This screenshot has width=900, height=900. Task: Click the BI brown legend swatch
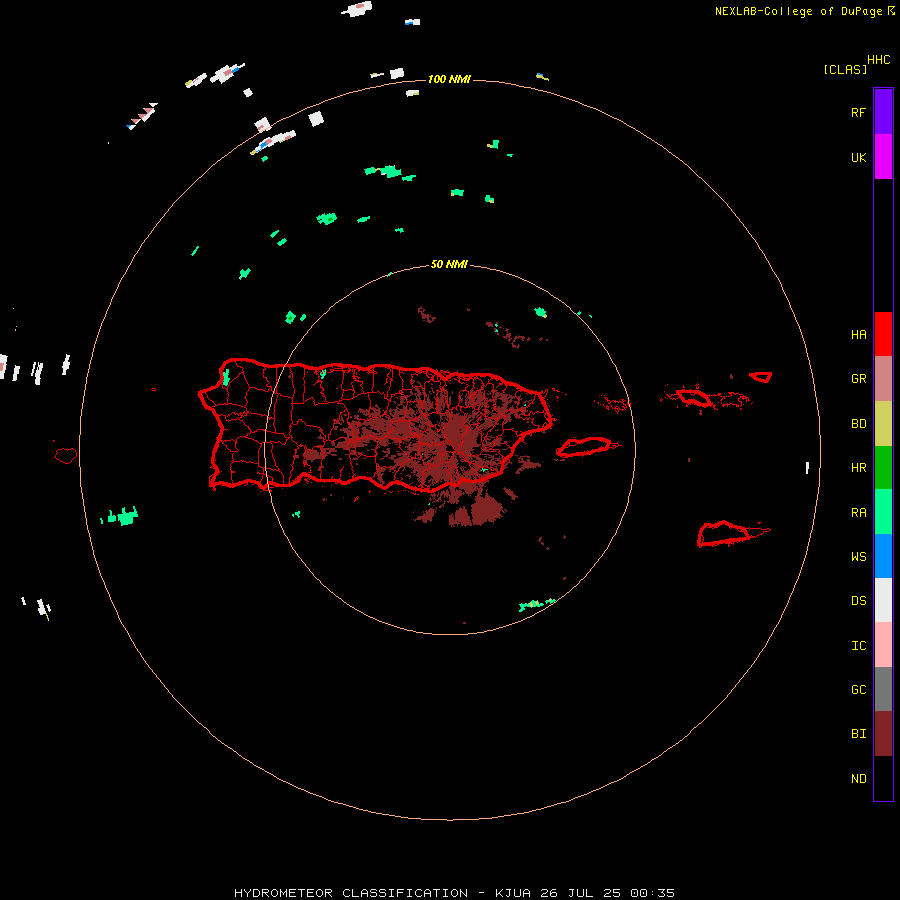pos(883,734)
